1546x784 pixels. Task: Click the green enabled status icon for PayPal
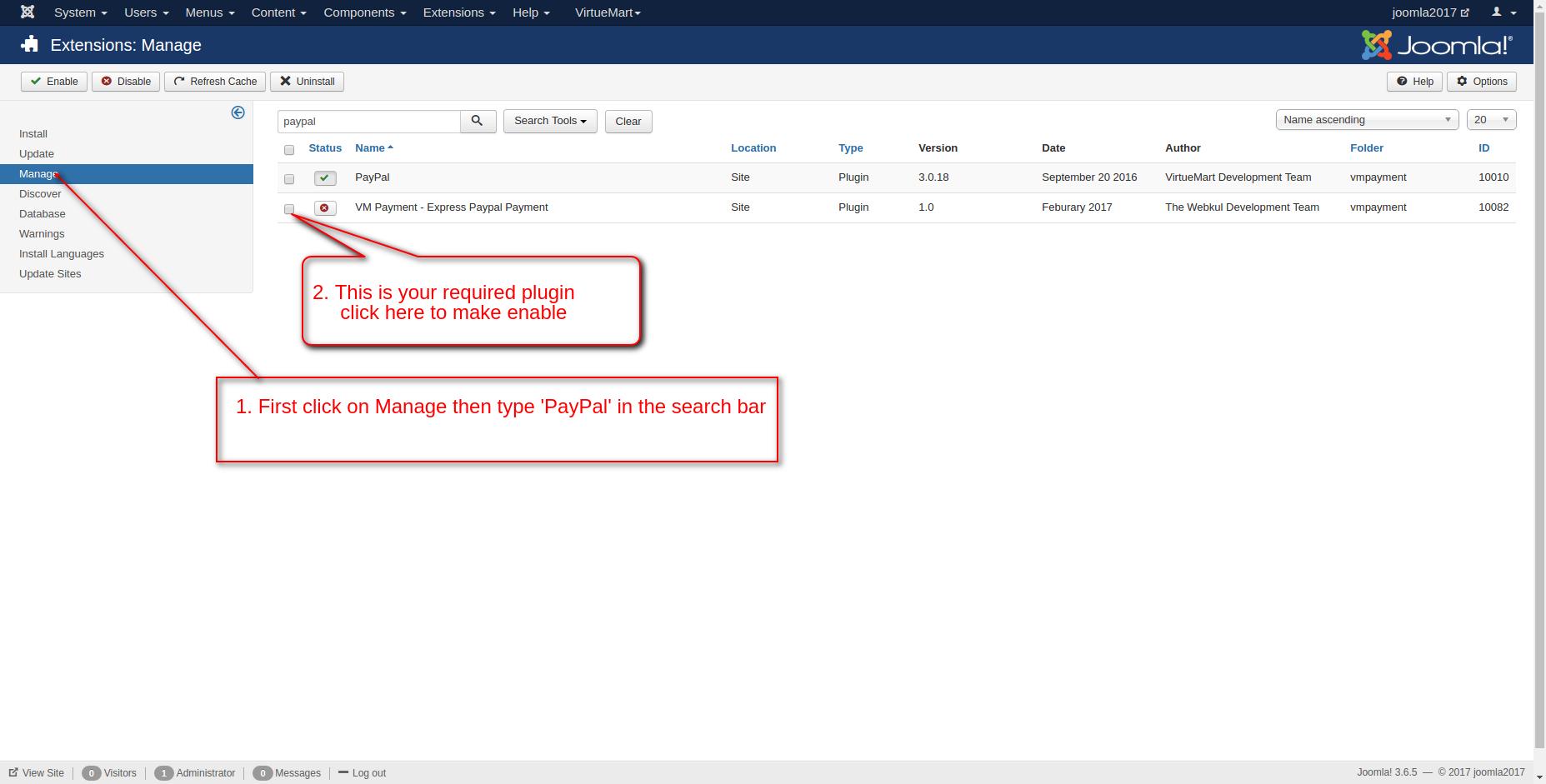click(x=325, y=177)
